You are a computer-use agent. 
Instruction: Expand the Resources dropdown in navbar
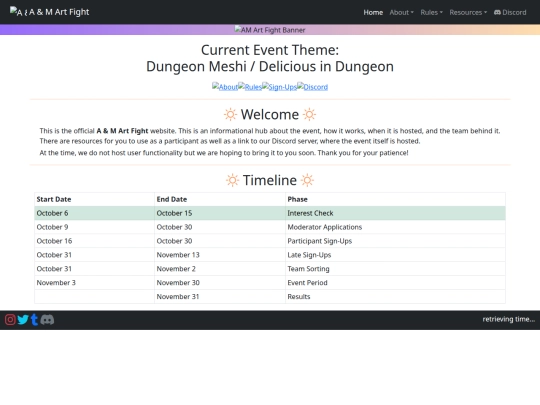(468, 12)
